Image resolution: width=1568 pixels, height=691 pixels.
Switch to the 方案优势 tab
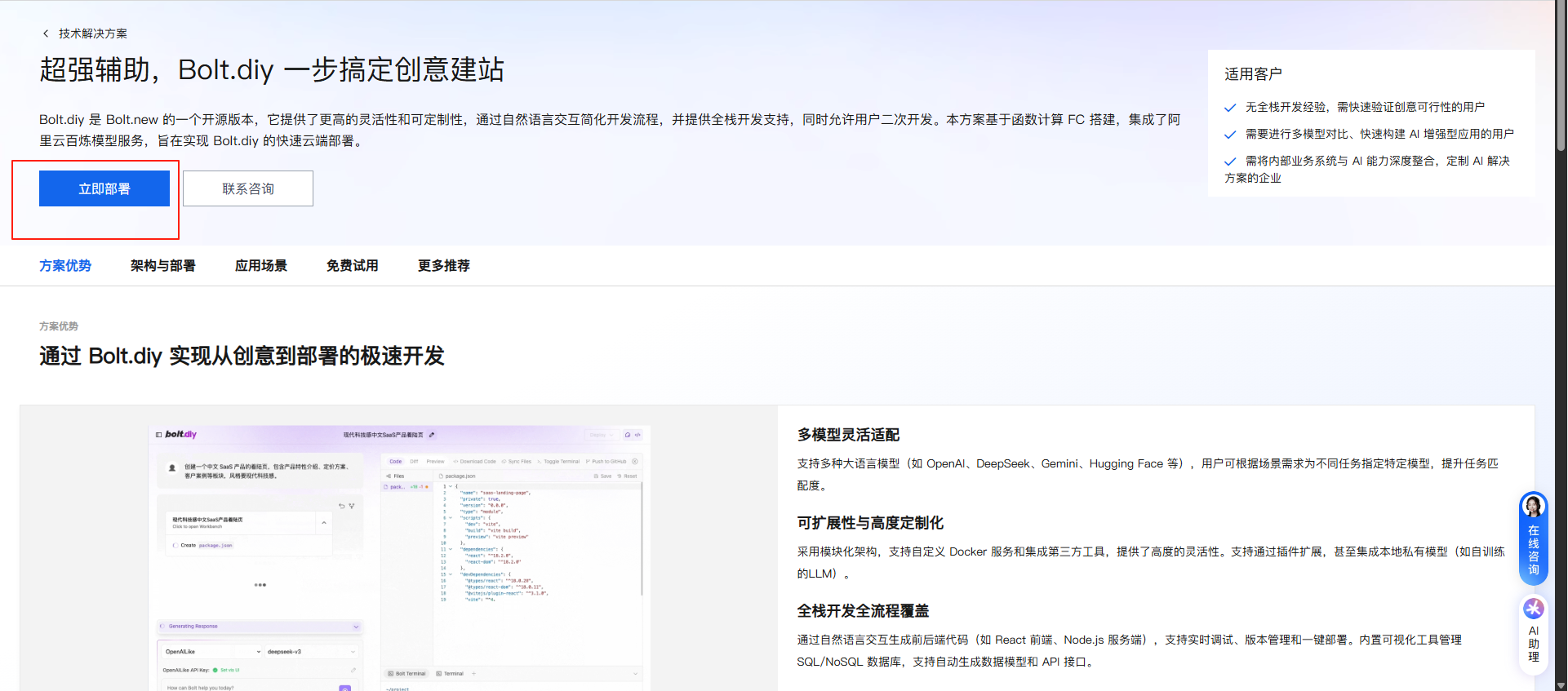[x=65, y=265]
